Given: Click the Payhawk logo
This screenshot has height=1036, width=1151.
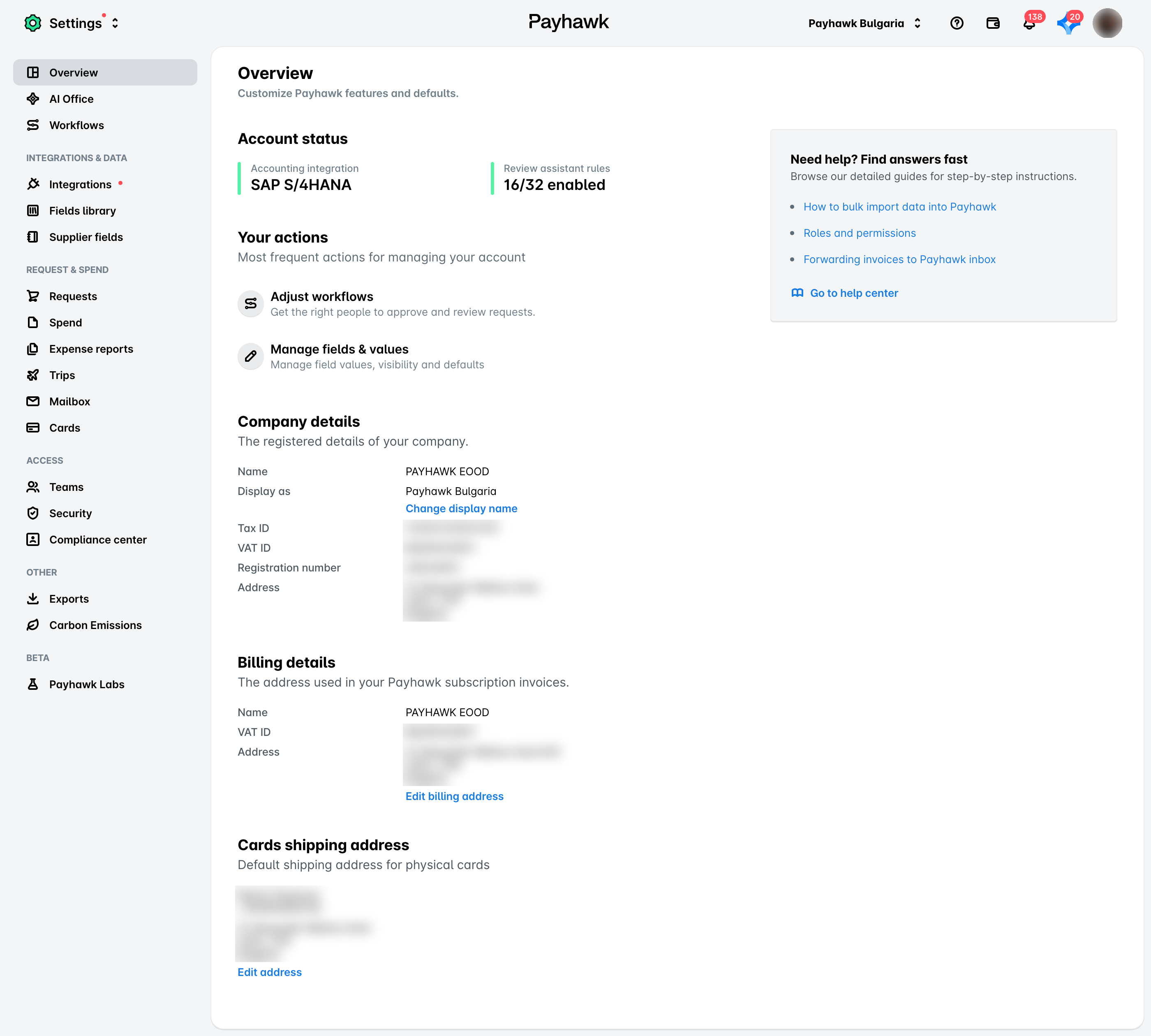Looking at the screenshot, I should (x=569, y=22).
